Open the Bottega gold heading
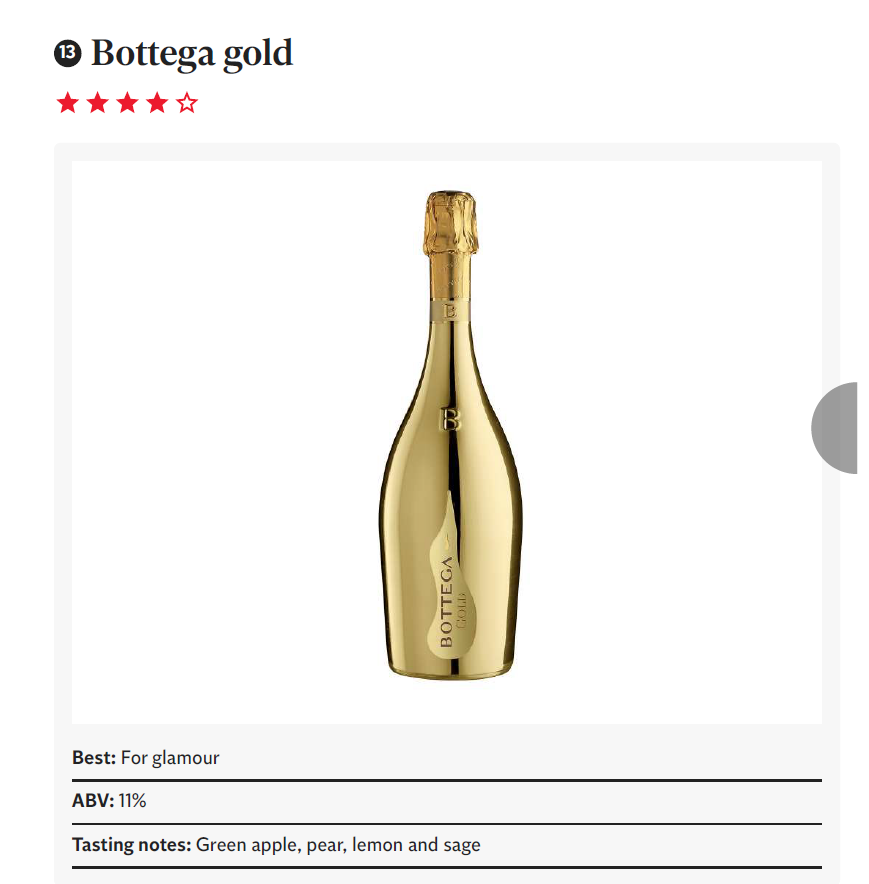 [192, 54]
